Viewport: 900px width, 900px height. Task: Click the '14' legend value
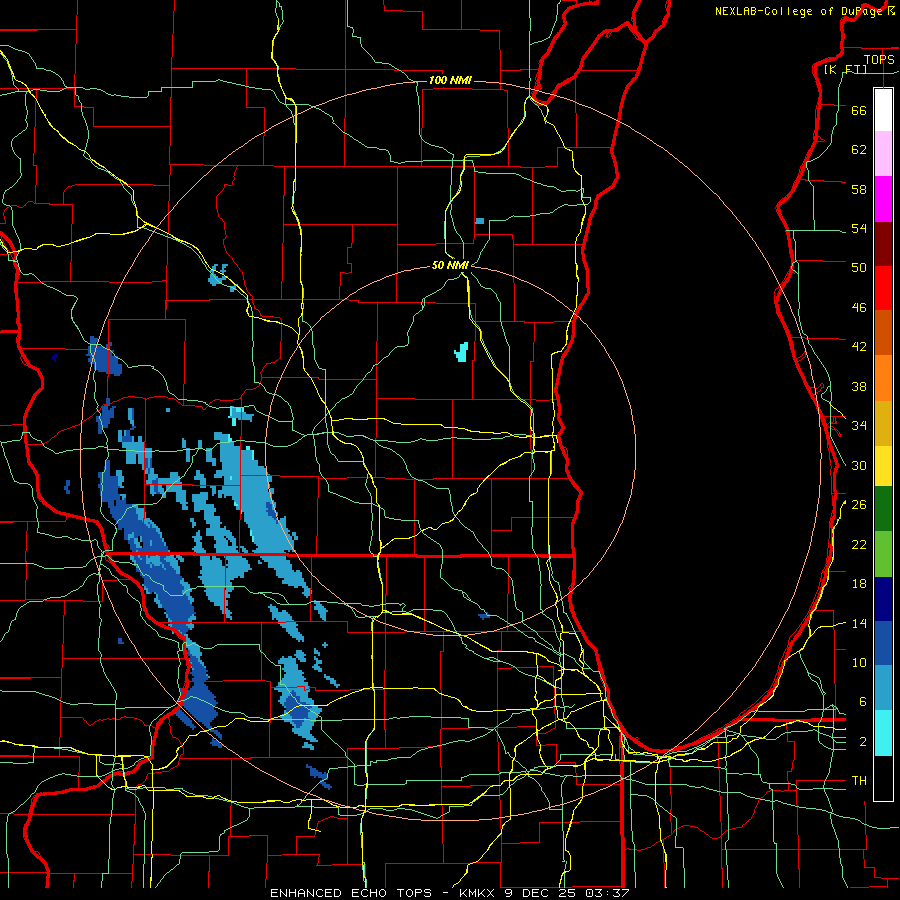point(859,624)
